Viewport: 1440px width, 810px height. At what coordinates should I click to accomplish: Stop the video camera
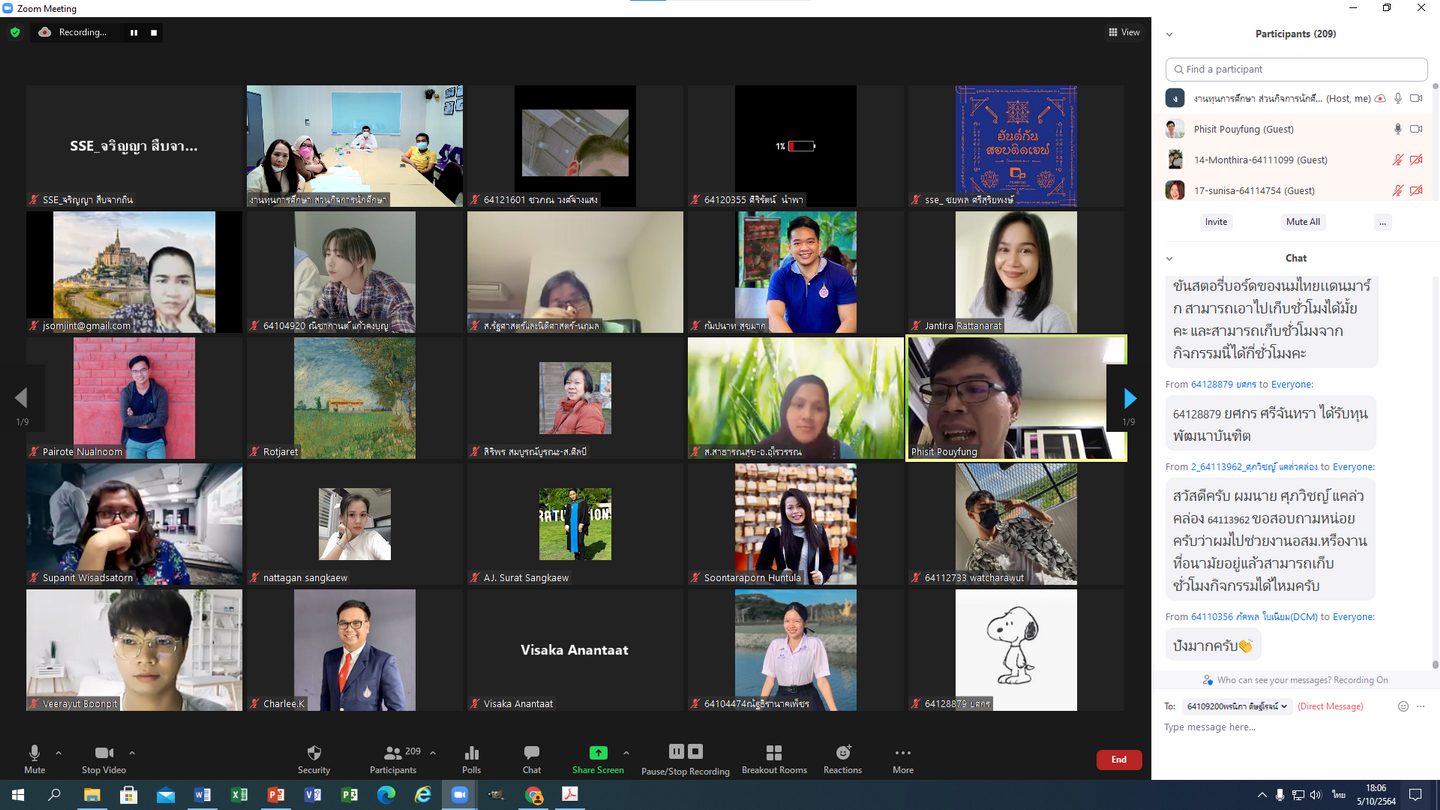(x=104, y=758)
